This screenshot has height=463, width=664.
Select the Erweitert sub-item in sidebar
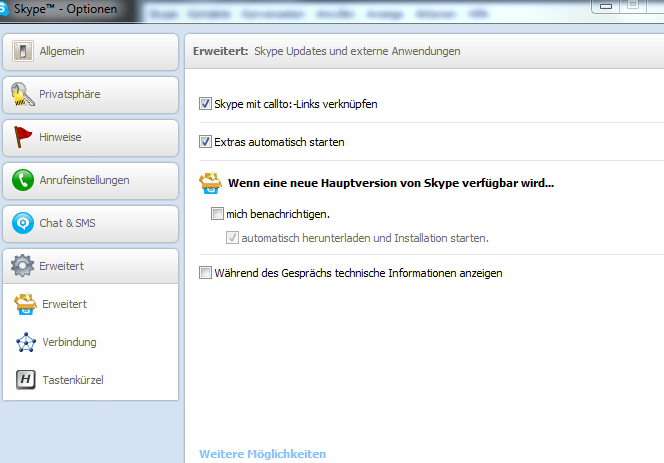(x=90, y=304)
